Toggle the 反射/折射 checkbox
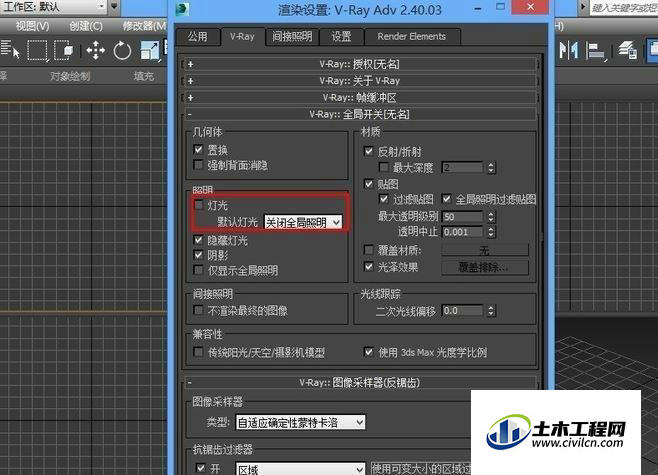This screenshot has width=658, height=475. pyautogui.click(x=368, y=151)
